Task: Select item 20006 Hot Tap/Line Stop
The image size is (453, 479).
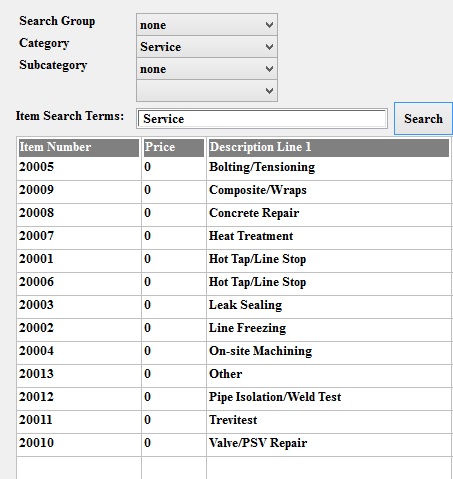Action: (x=234, y=282)
